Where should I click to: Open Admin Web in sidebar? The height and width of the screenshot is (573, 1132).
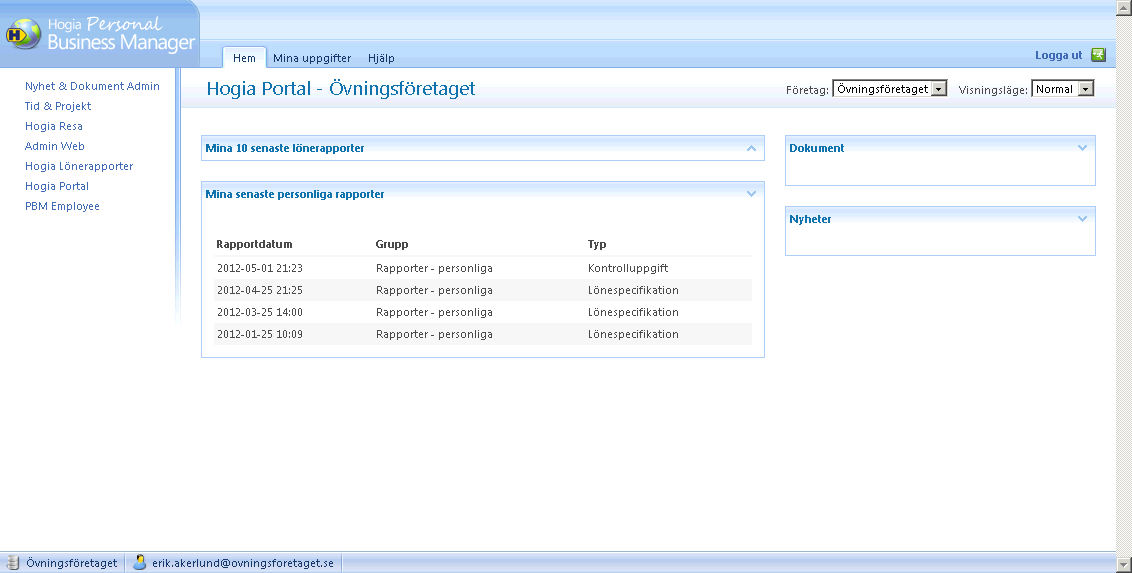[55, 146]
